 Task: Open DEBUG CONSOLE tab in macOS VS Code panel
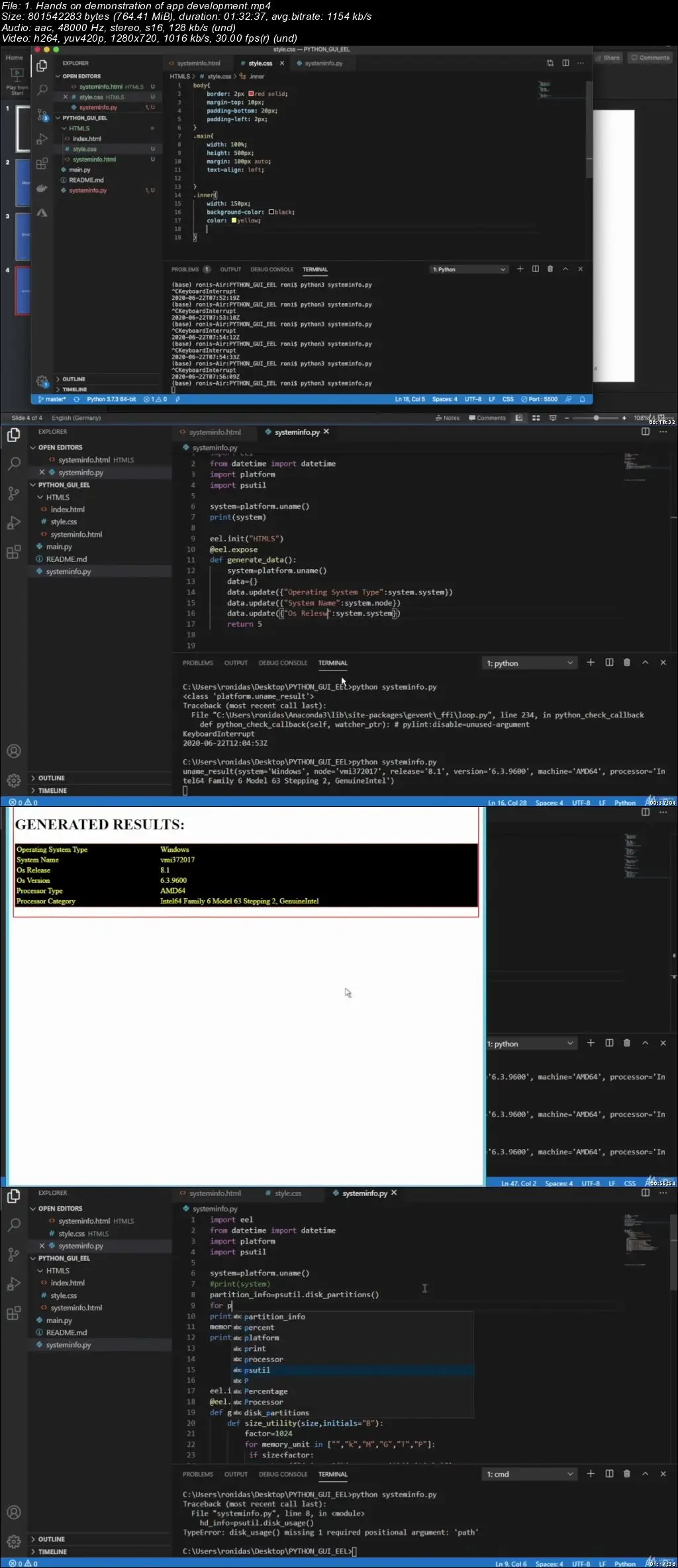[271, 269]
